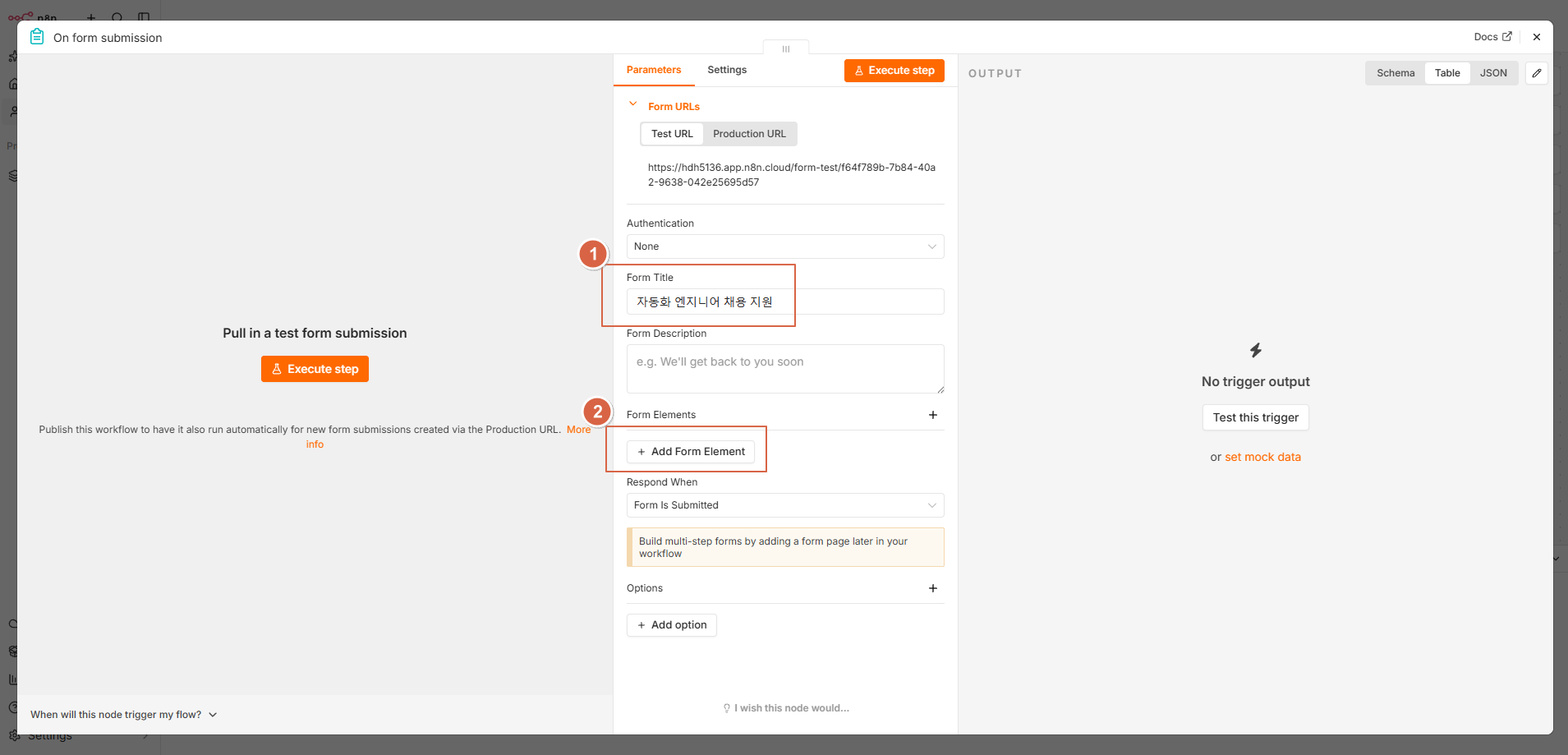Switch to the Parameters tab
1568x755 pixels.
(654, 70)
